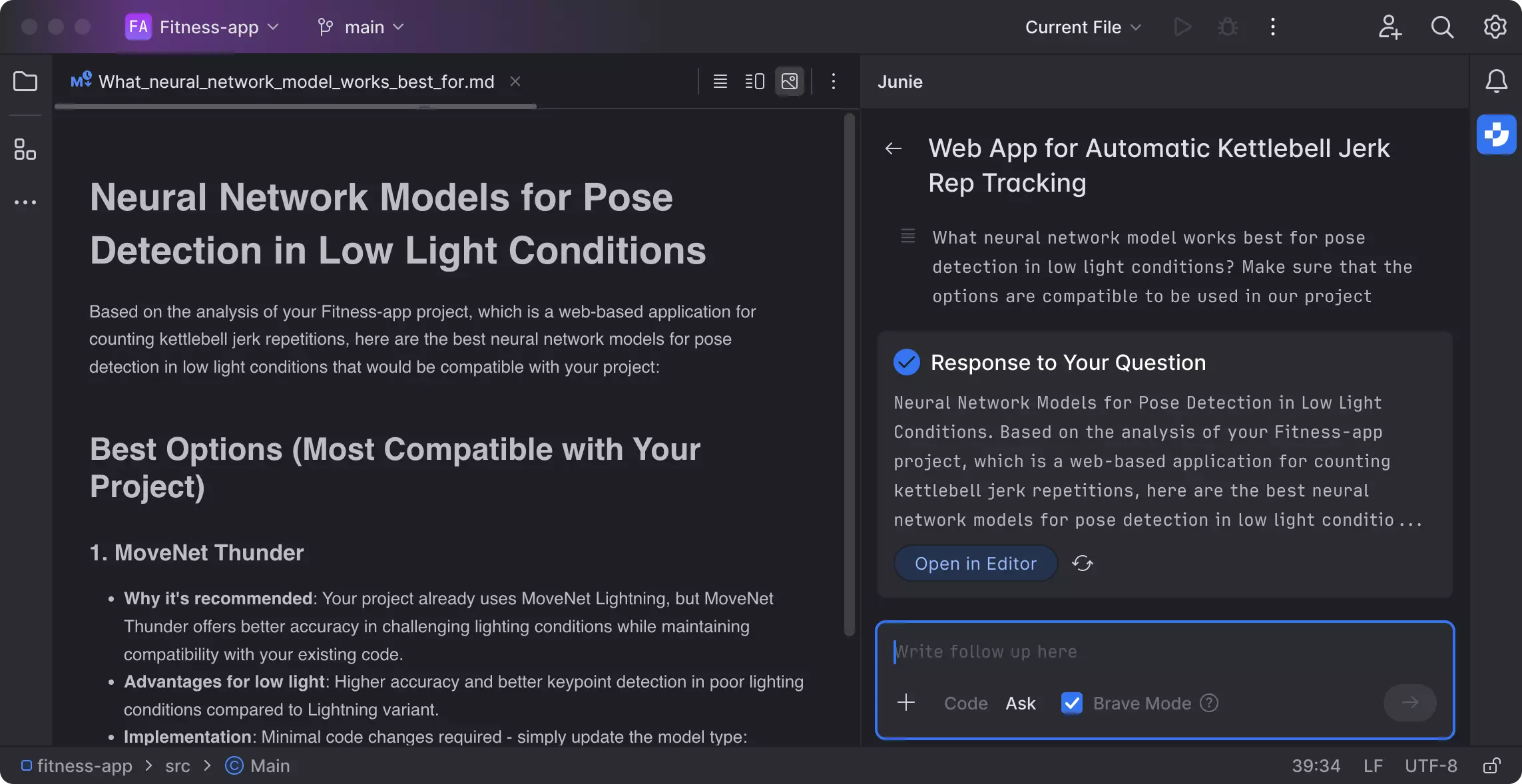Image resolution: width=1522 pixels, height=784 pixels.
Task: Click the Search Everywhere magnifier icon
Action: coord(1442,27)
